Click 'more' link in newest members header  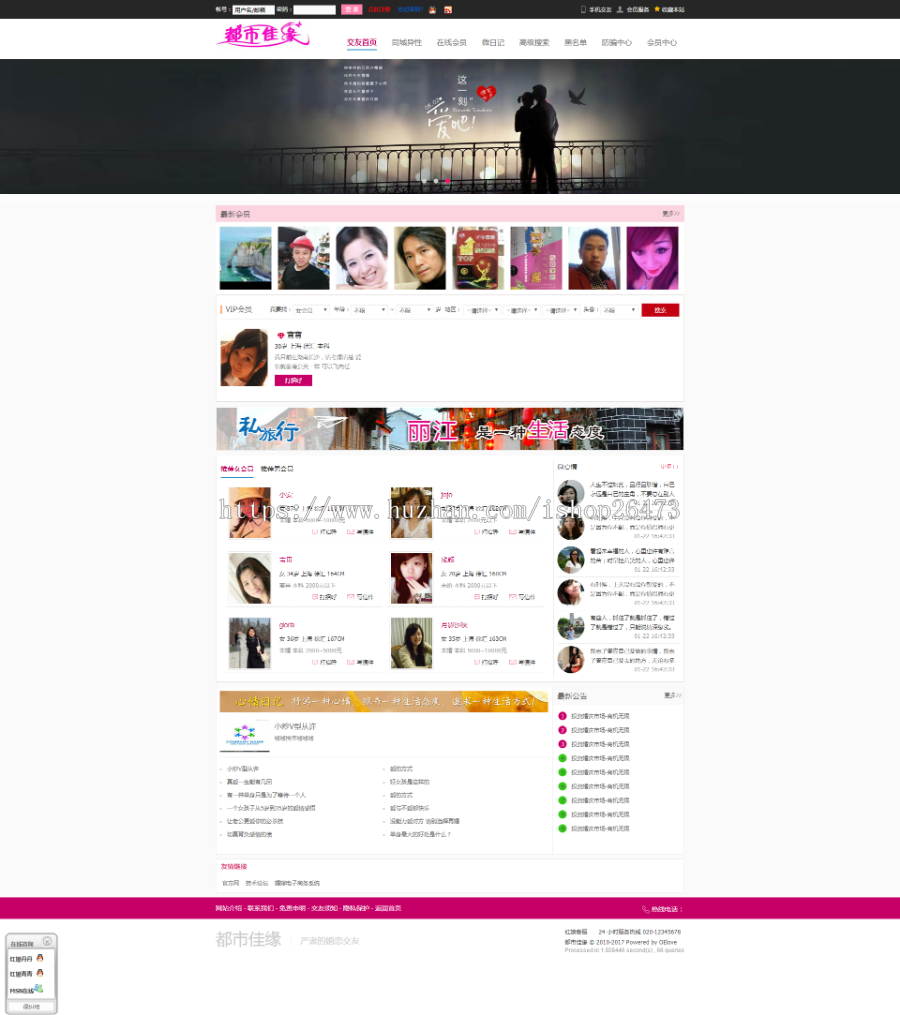point(671,214)
